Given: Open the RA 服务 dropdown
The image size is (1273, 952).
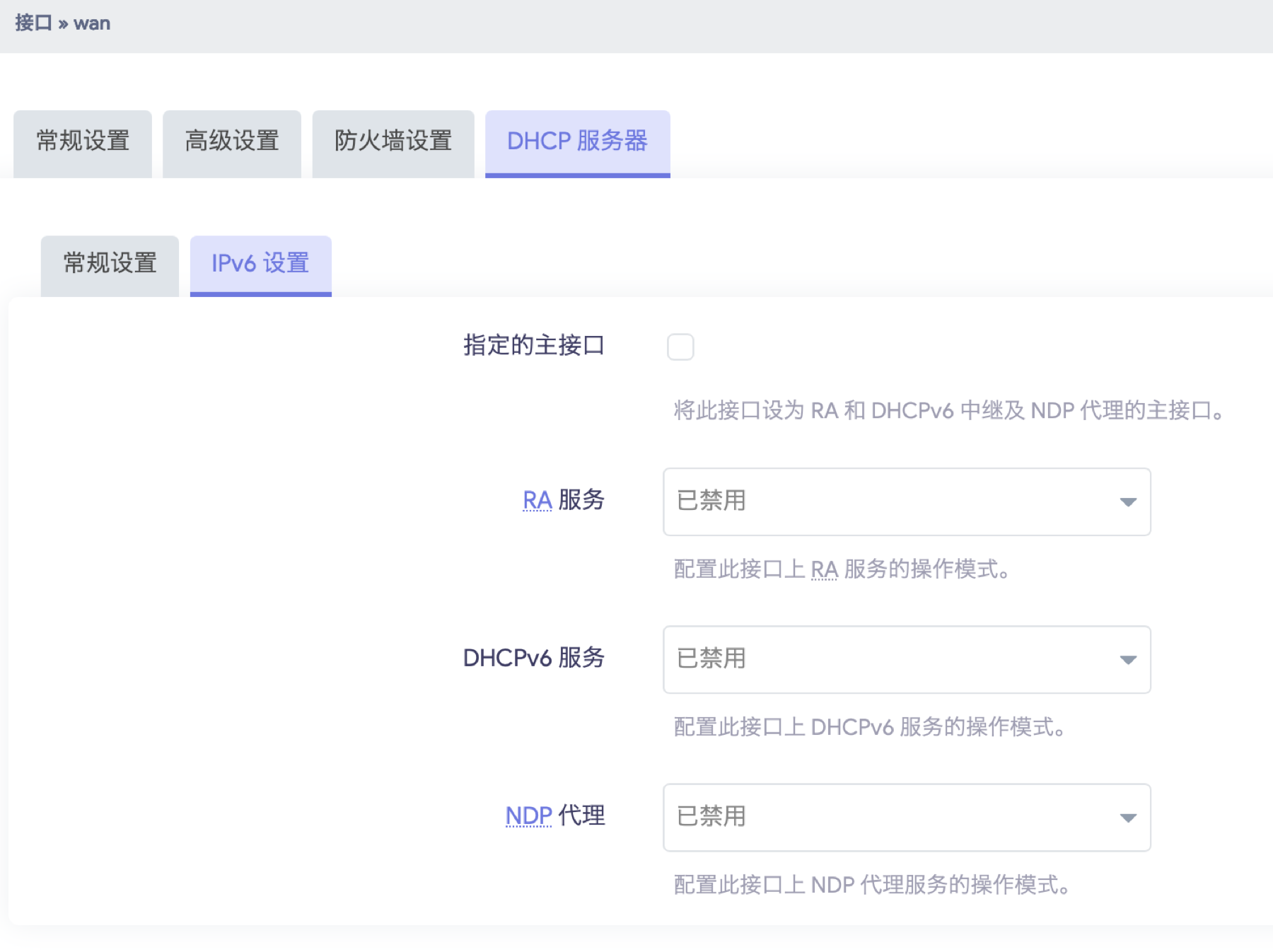Looking at the screenshot, I should pos(907,501).
